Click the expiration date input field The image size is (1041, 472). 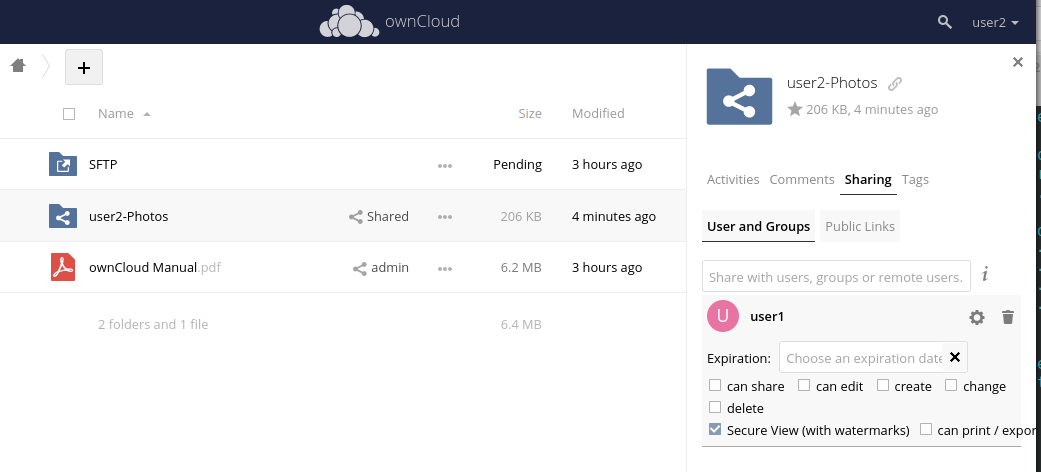point(861,357)
